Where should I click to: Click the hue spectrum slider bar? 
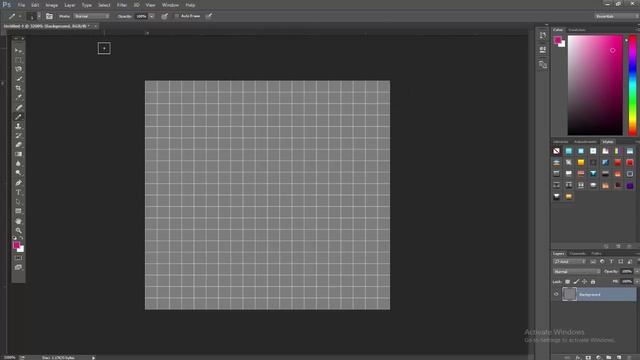[632, 85]
